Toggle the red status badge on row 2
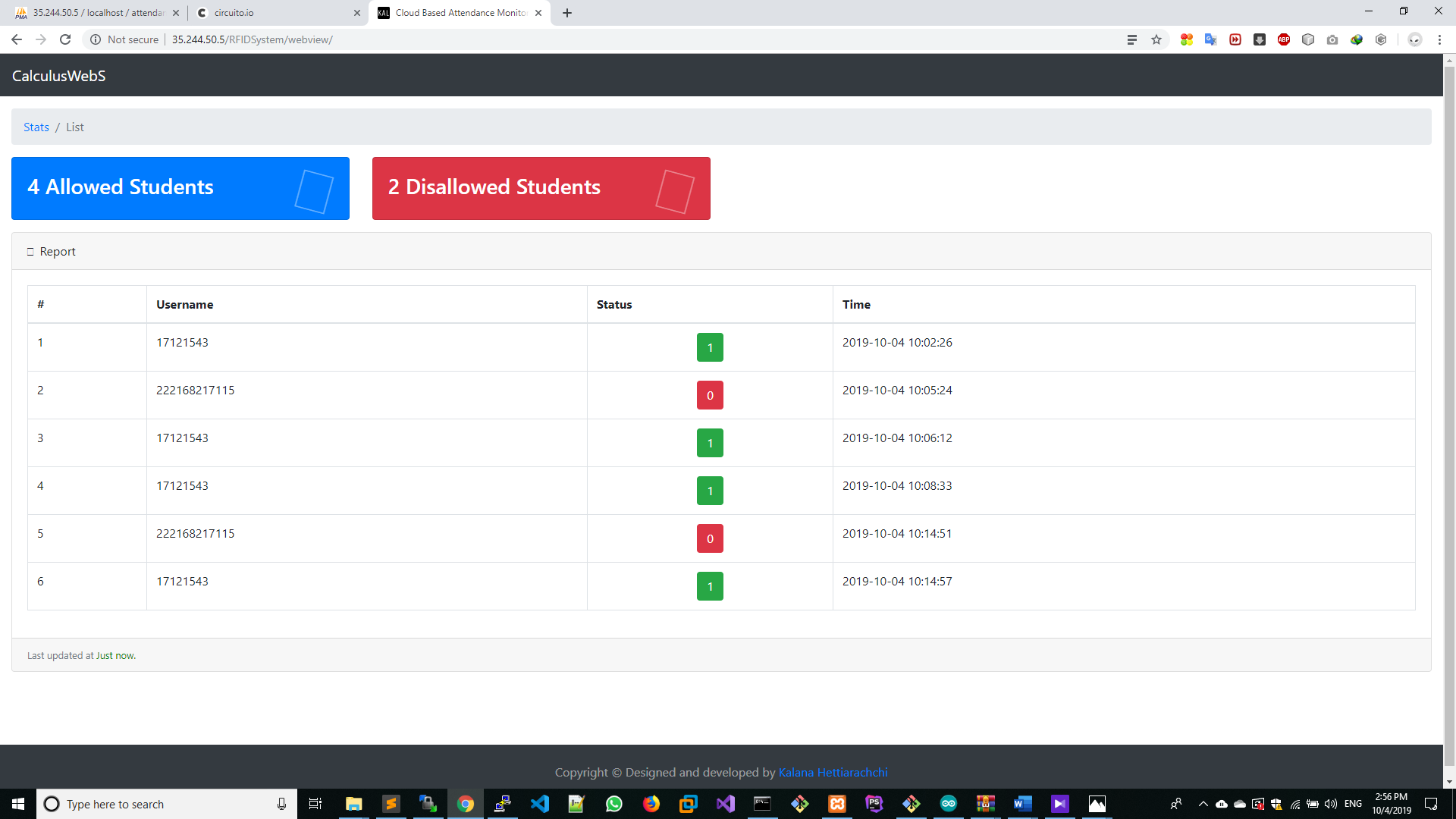The width and height of the screenshot is (1456, 819). click(710, 394)
